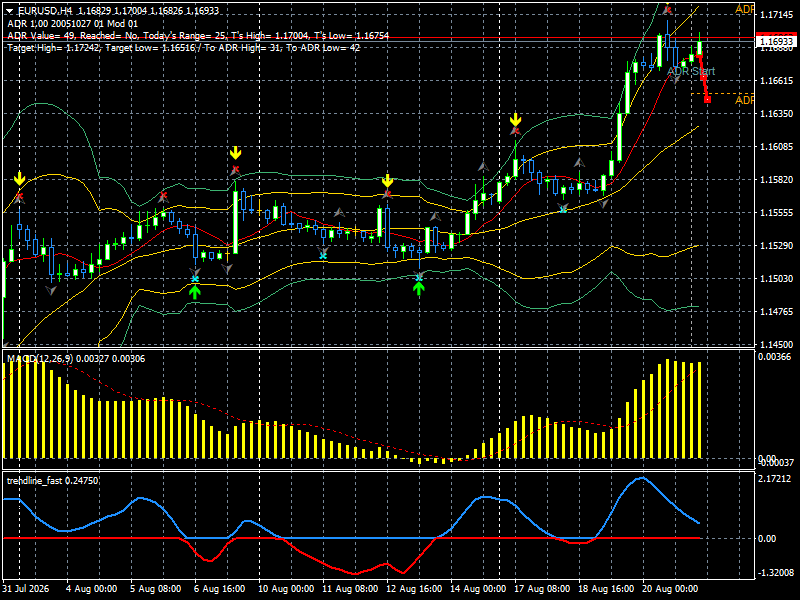Select the leftmost yellow down arrow signal
The width and height of the screenshot is (800, 600).
click(x=19, y=179)
